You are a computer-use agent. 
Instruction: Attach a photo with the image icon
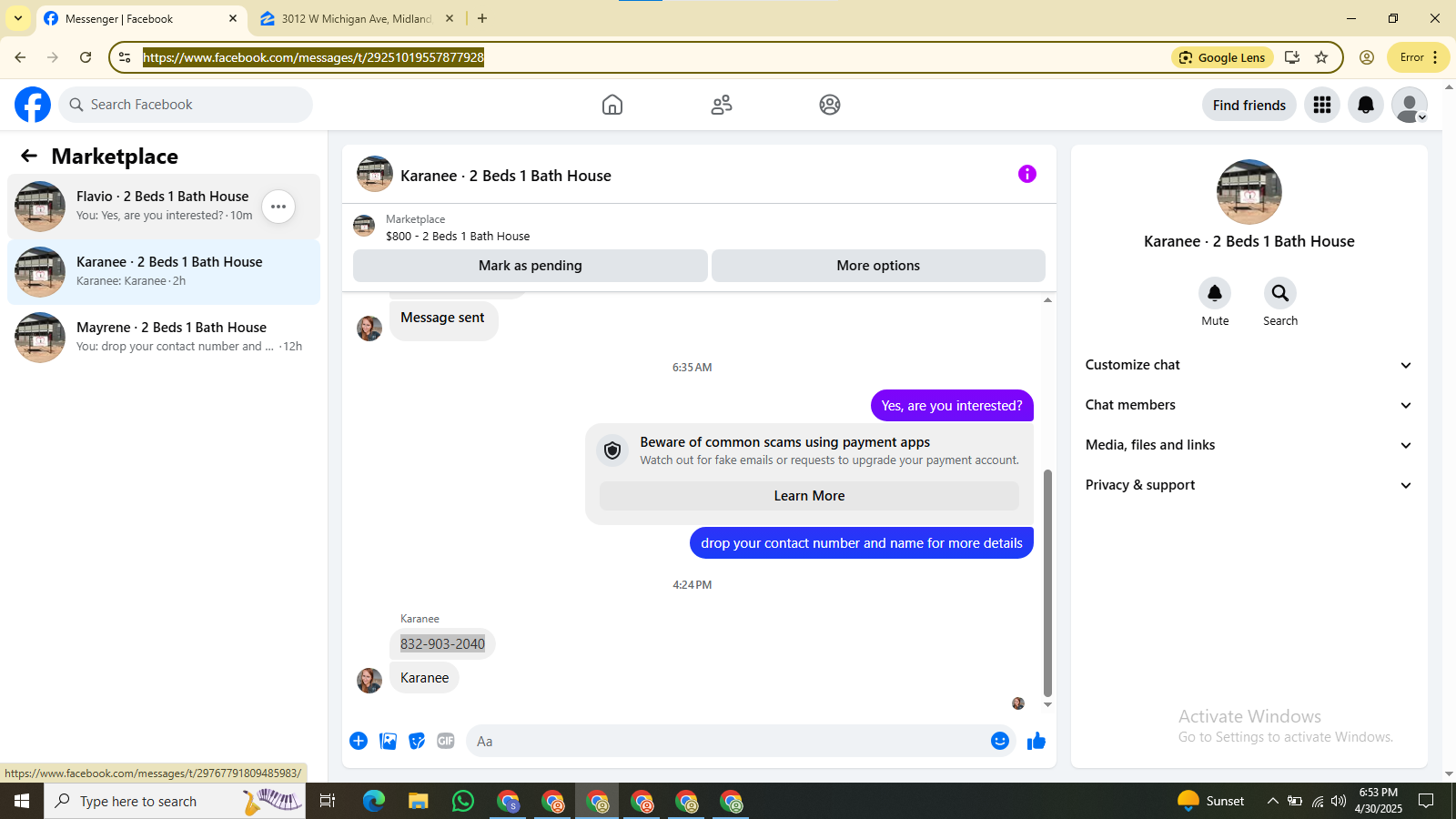tap(389, 741)
